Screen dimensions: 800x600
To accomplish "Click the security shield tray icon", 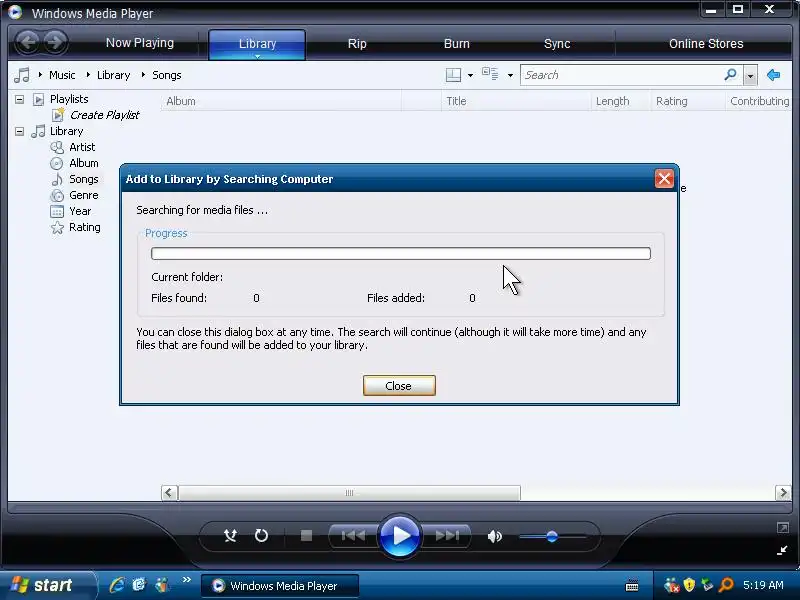I will 689,585.
